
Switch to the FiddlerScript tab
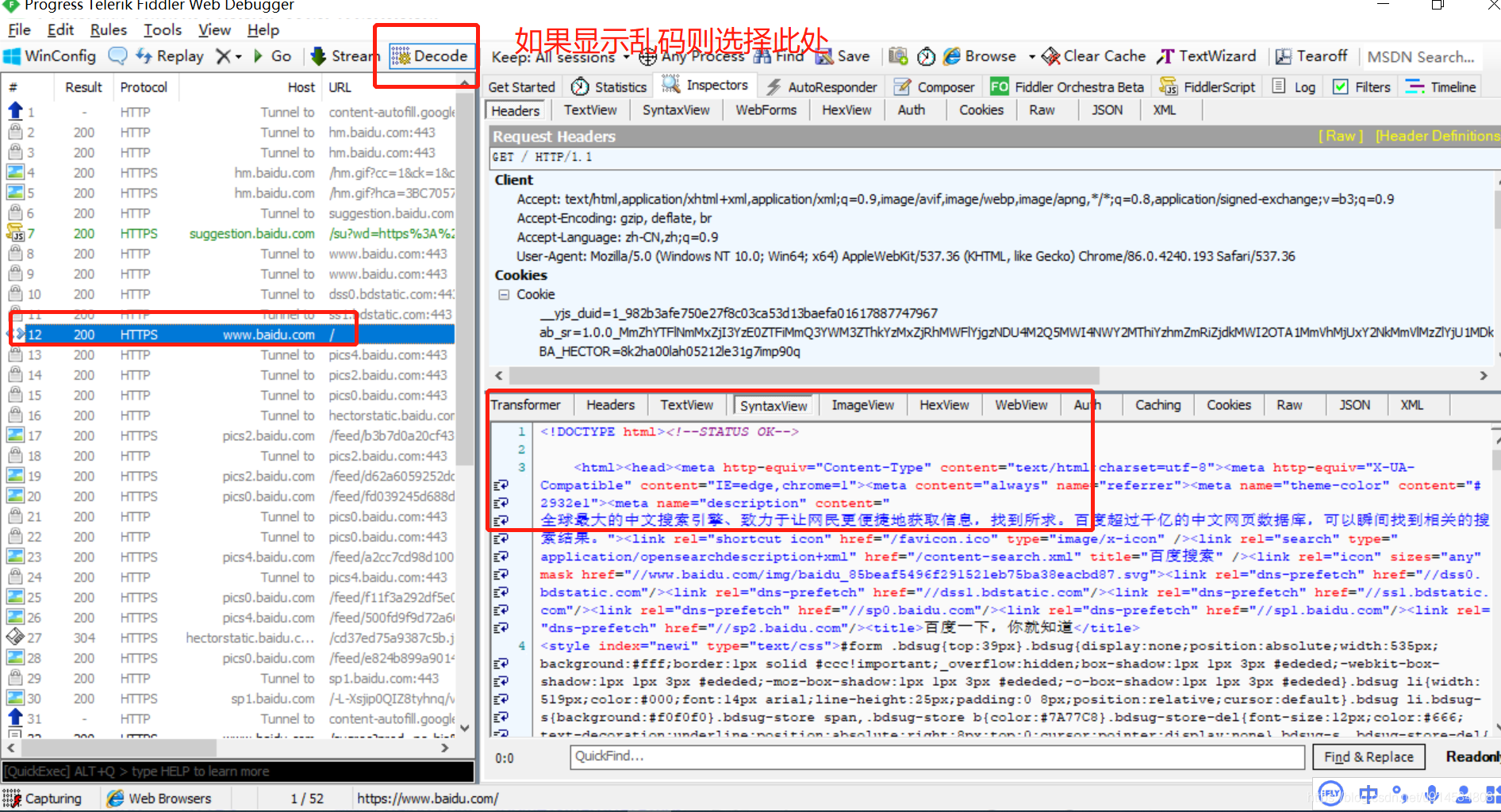coord(1207,87)
